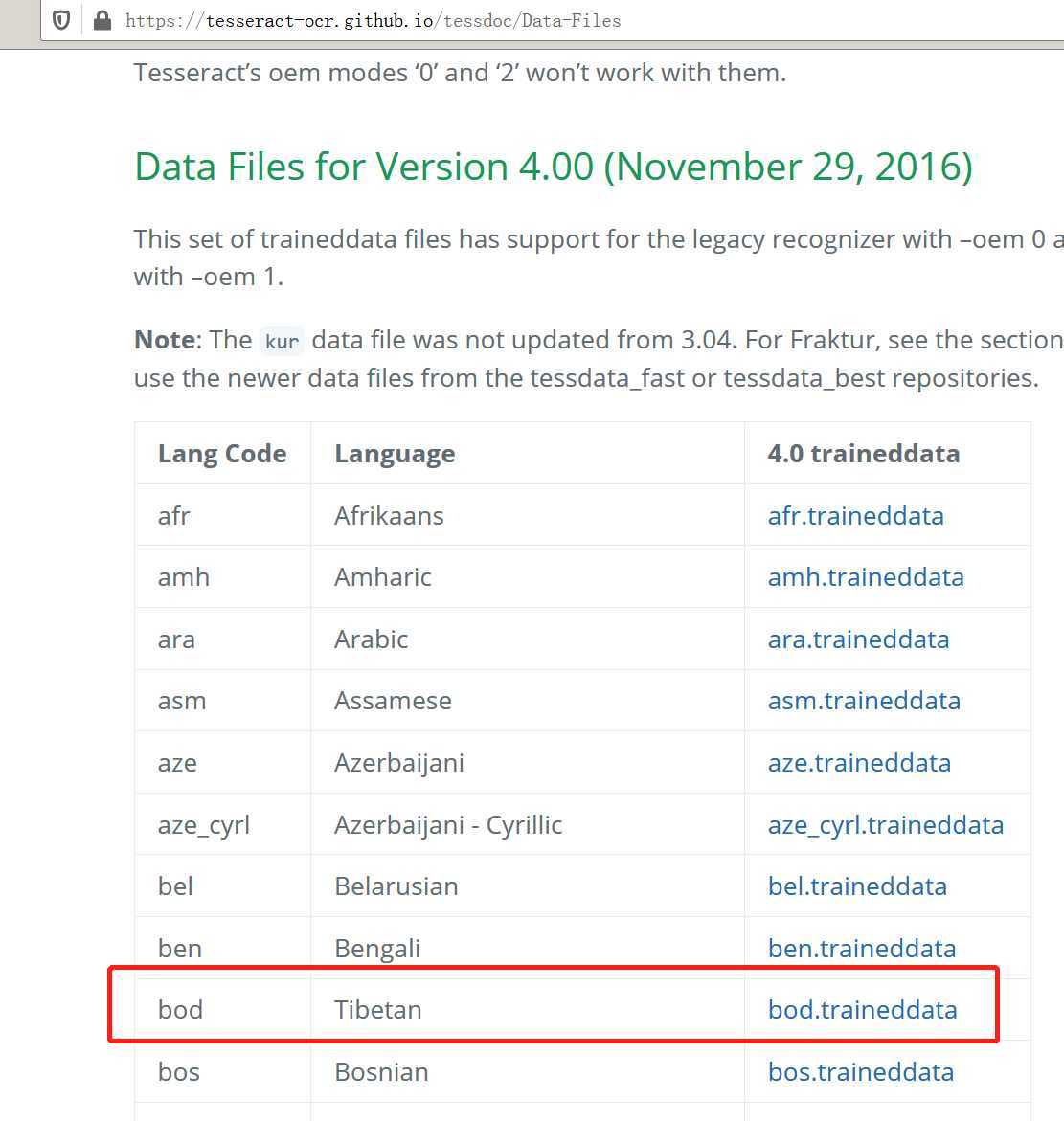1064x1121 pixels.
Task: Click the 4.0 traineddata column header
Action: coord(863,453)
